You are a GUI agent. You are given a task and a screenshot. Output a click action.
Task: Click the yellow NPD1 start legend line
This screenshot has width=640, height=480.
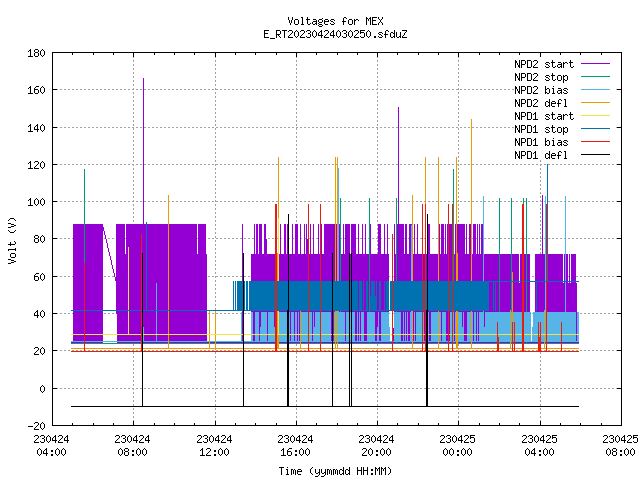tap(595, 116)
